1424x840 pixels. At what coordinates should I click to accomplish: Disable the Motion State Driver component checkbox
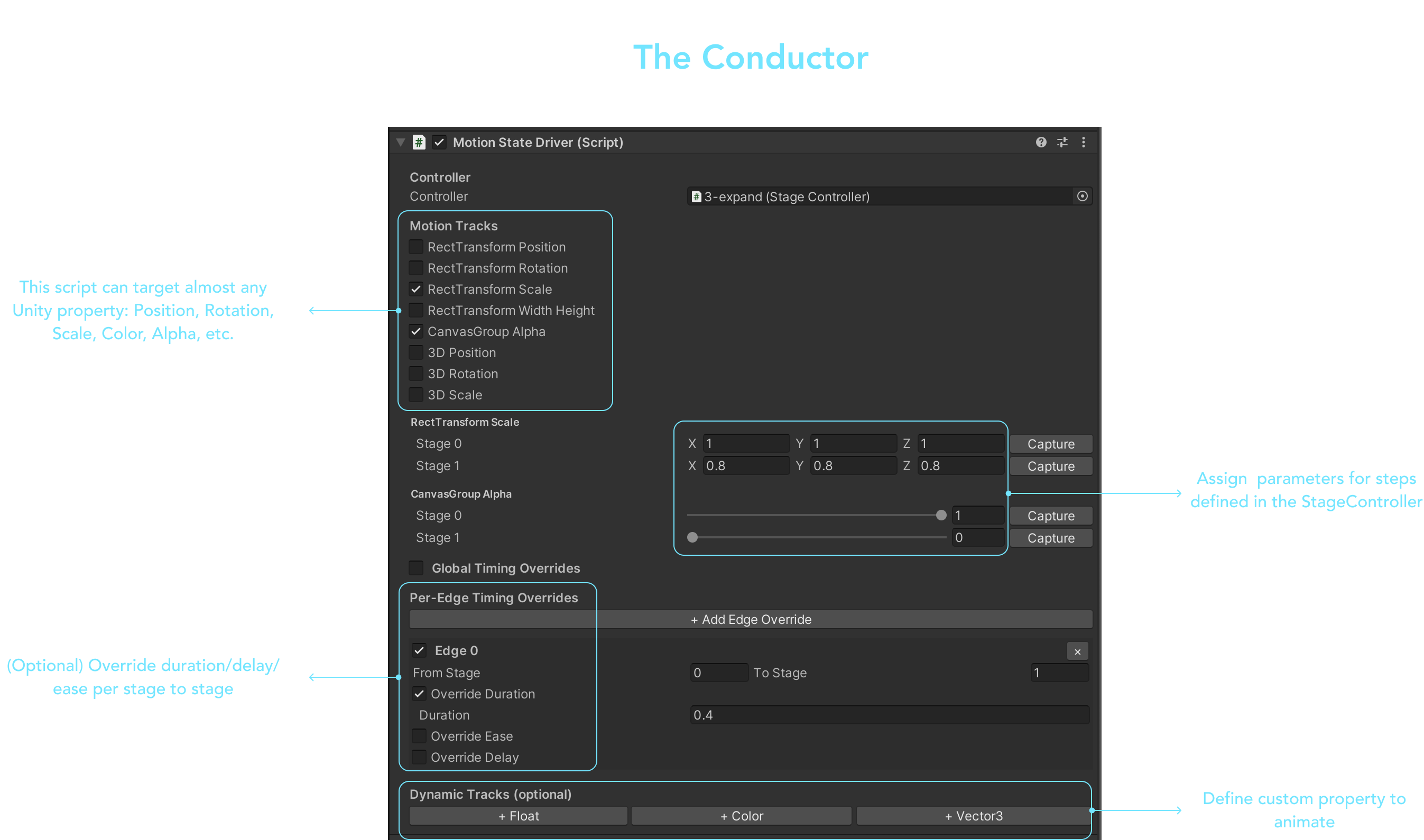click(439, 142)
